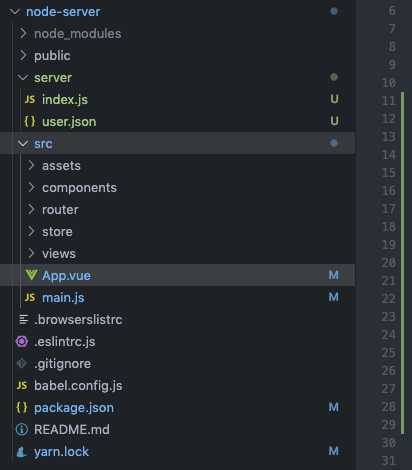The width and height of the screenshot is (412, 470).
Task: Click the JS icon beside main.js
Action: point(30,297)
